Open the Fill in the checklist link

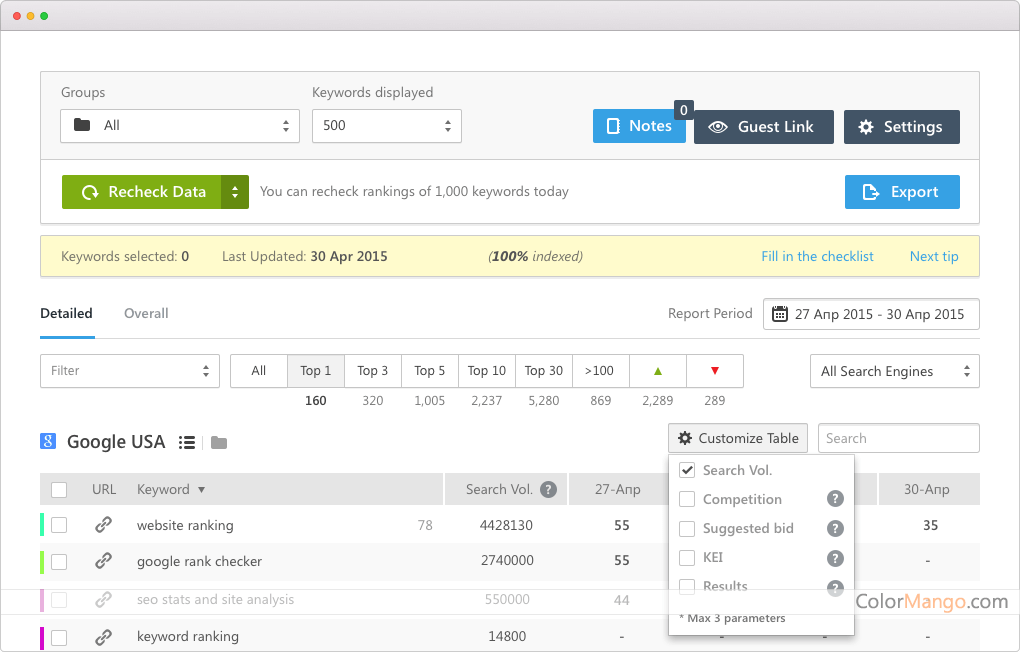(x=817, y=256)
